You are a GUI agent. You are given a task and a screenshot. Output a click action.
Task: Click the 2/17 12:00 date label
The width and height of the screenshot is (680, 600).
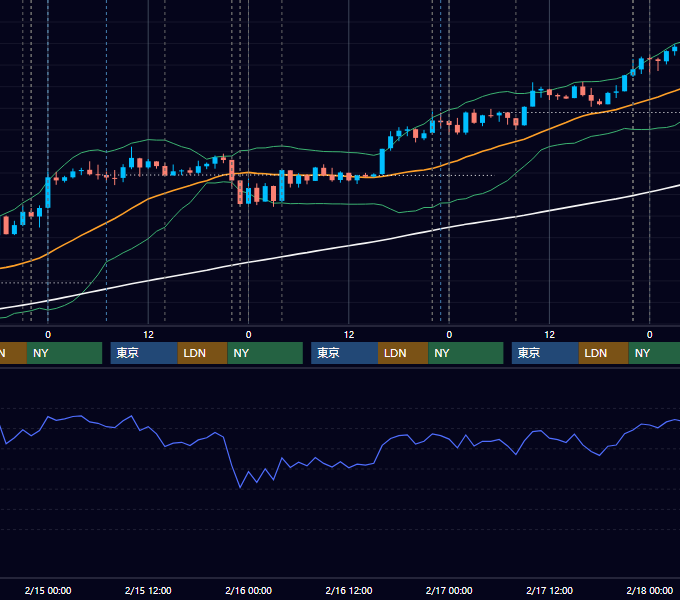549,590
